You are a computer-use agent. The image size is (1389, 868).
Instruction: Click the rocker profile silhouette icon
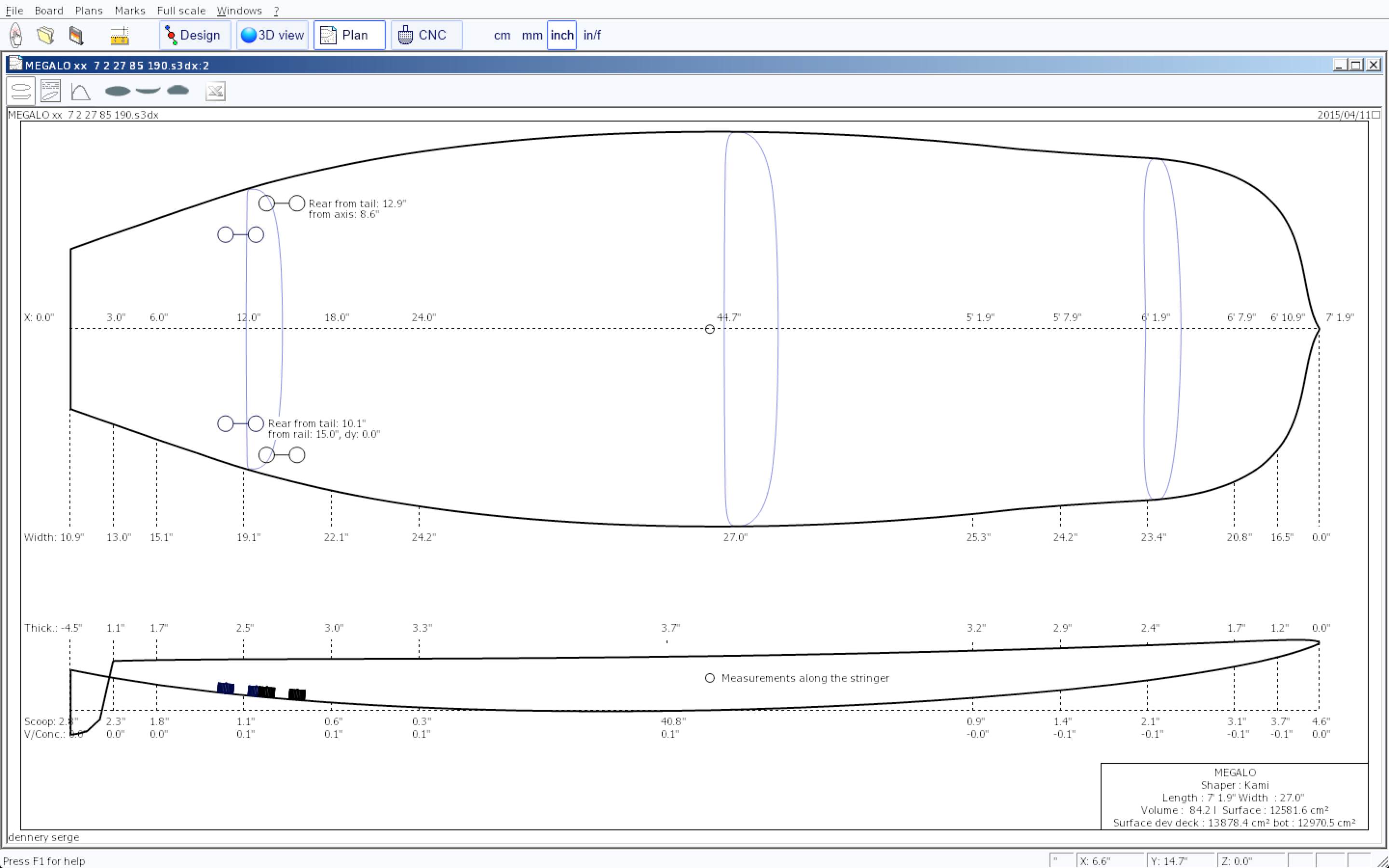tap(148, 91)
